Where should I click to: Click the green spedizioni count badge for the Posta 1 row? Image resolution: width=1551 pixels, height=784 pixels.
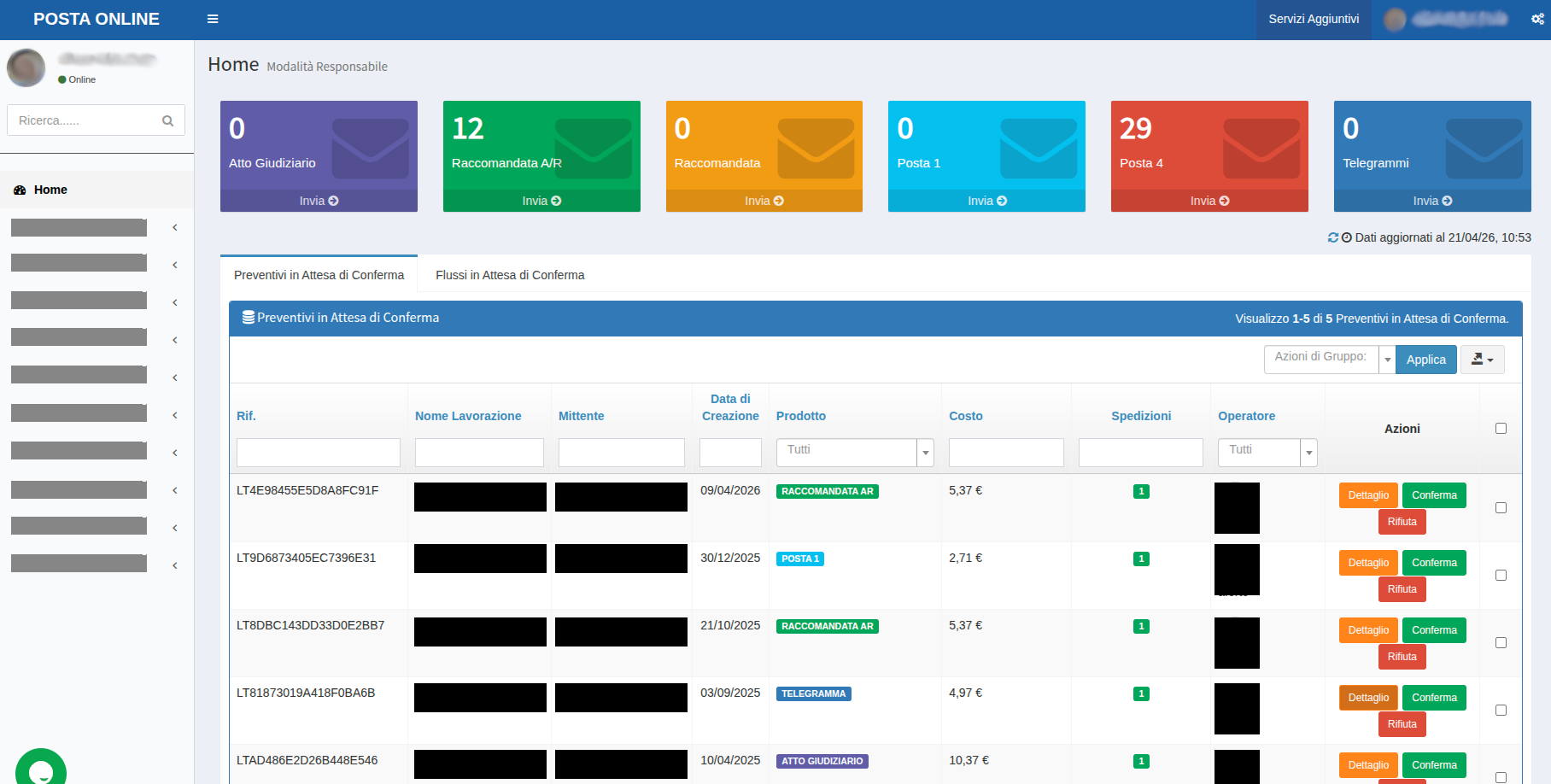click(x=1141, y=559)
